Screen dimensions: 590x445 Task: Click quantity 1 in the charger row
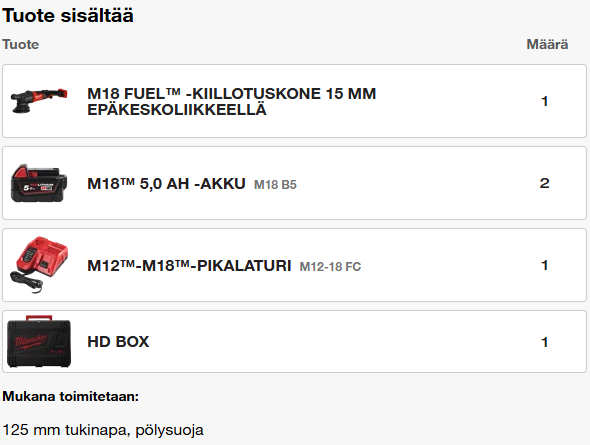(x=544, y=265)
